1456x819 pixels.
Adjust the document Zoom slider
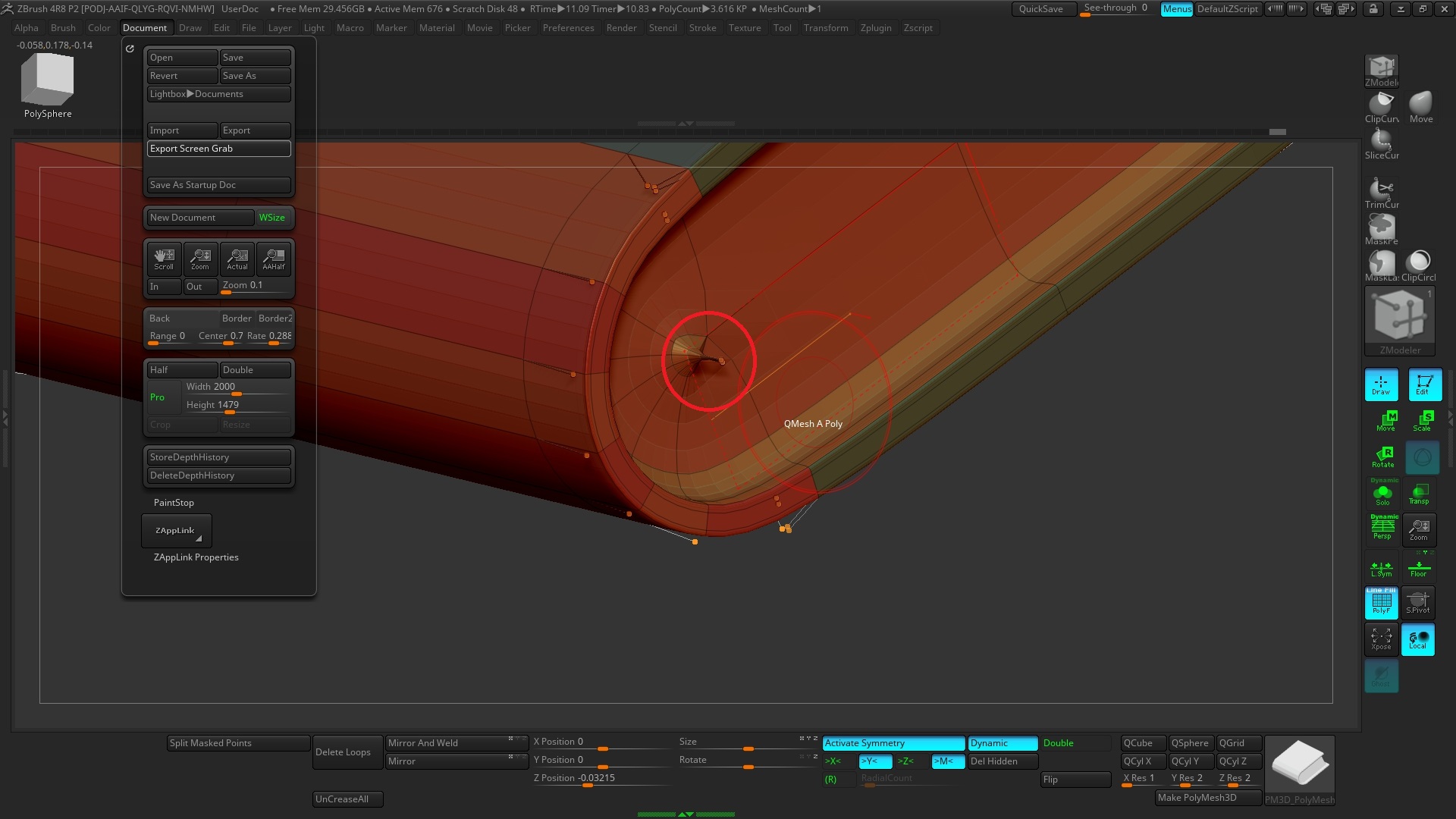click(x=255, y=286)
